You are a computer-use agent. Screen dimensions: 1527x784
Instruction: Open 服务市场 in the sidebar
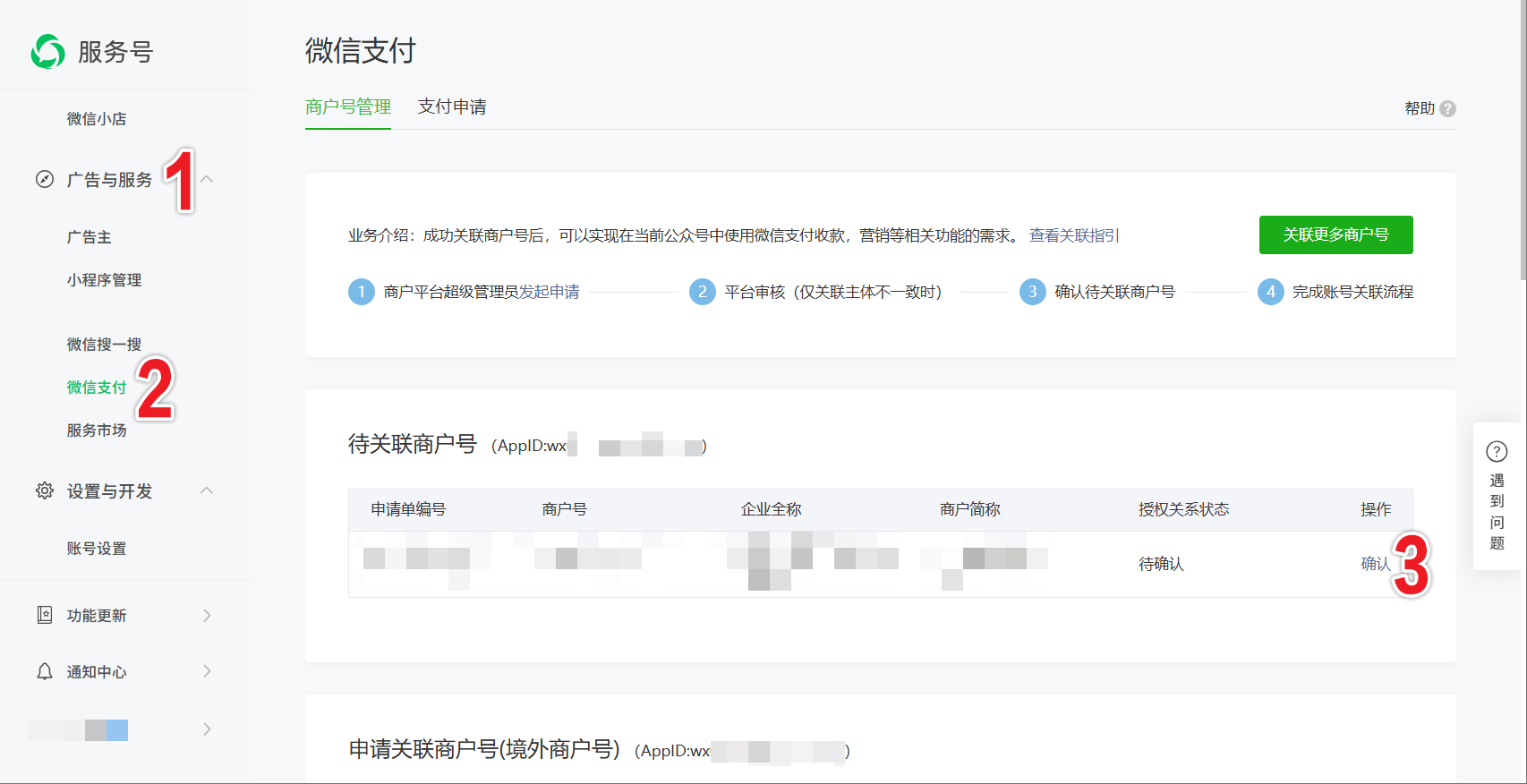point(97,430)
